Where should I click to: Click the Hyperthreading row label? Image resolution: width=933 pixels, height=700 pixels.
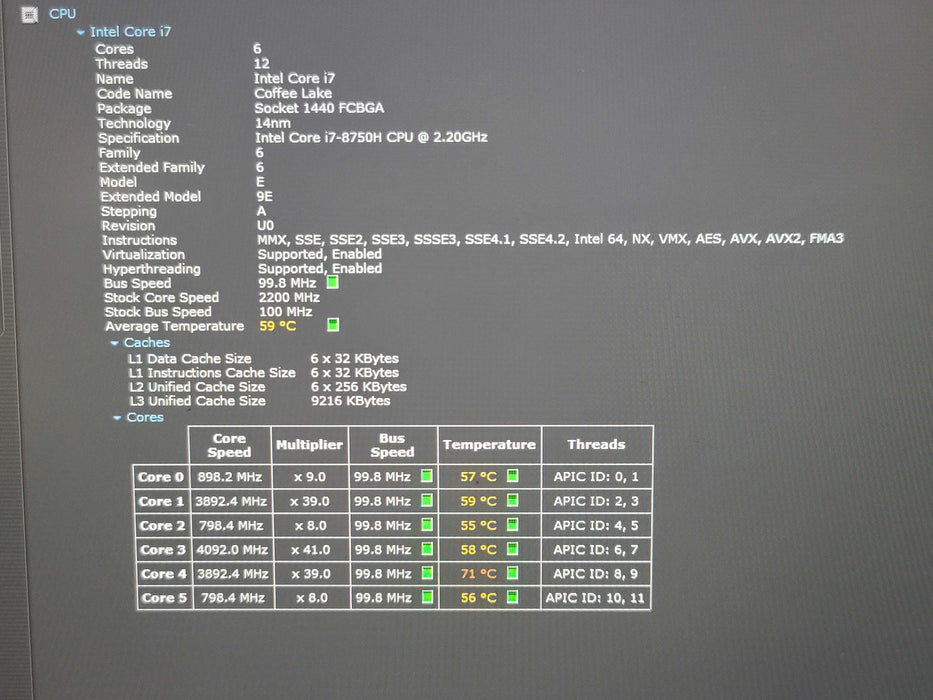click(x=152, y=269)
